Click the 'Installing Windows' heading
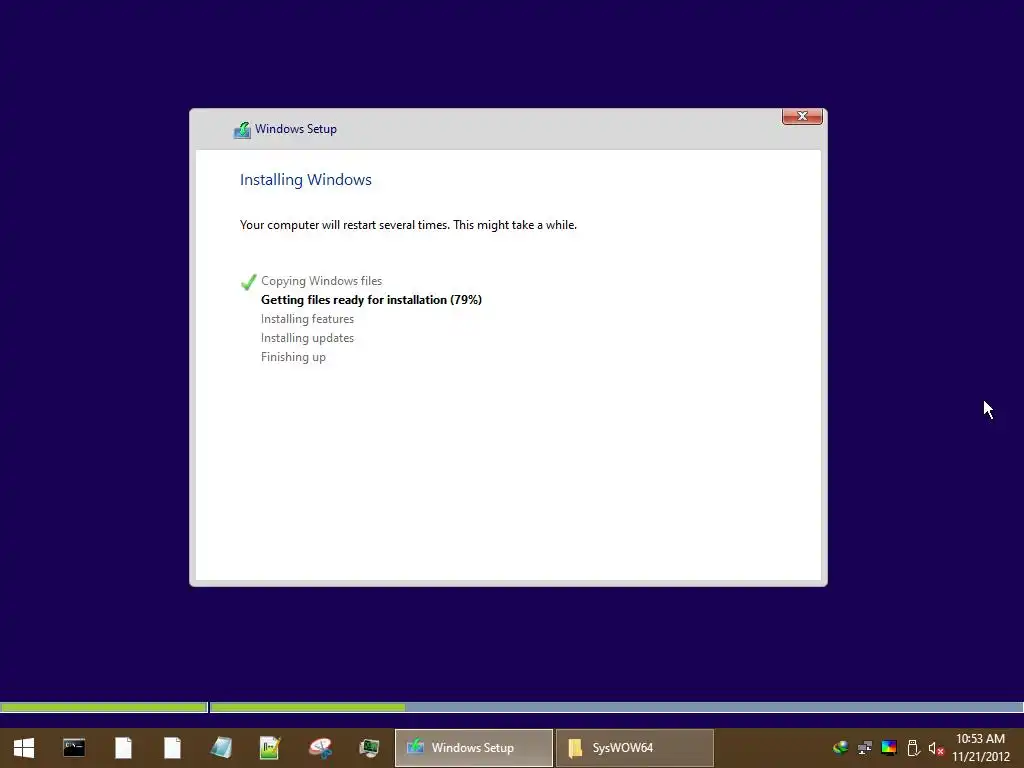This screenshot has width=1024, height=768. (x=306, y=180)
